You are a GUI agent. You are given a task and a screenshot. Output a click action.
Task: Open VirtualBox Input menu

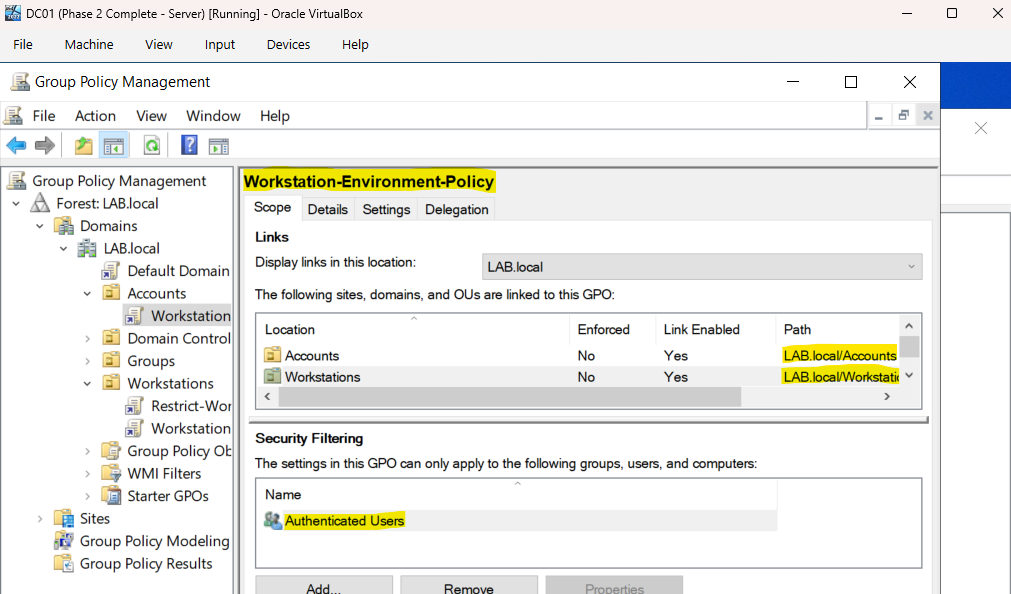click(220, 45)
